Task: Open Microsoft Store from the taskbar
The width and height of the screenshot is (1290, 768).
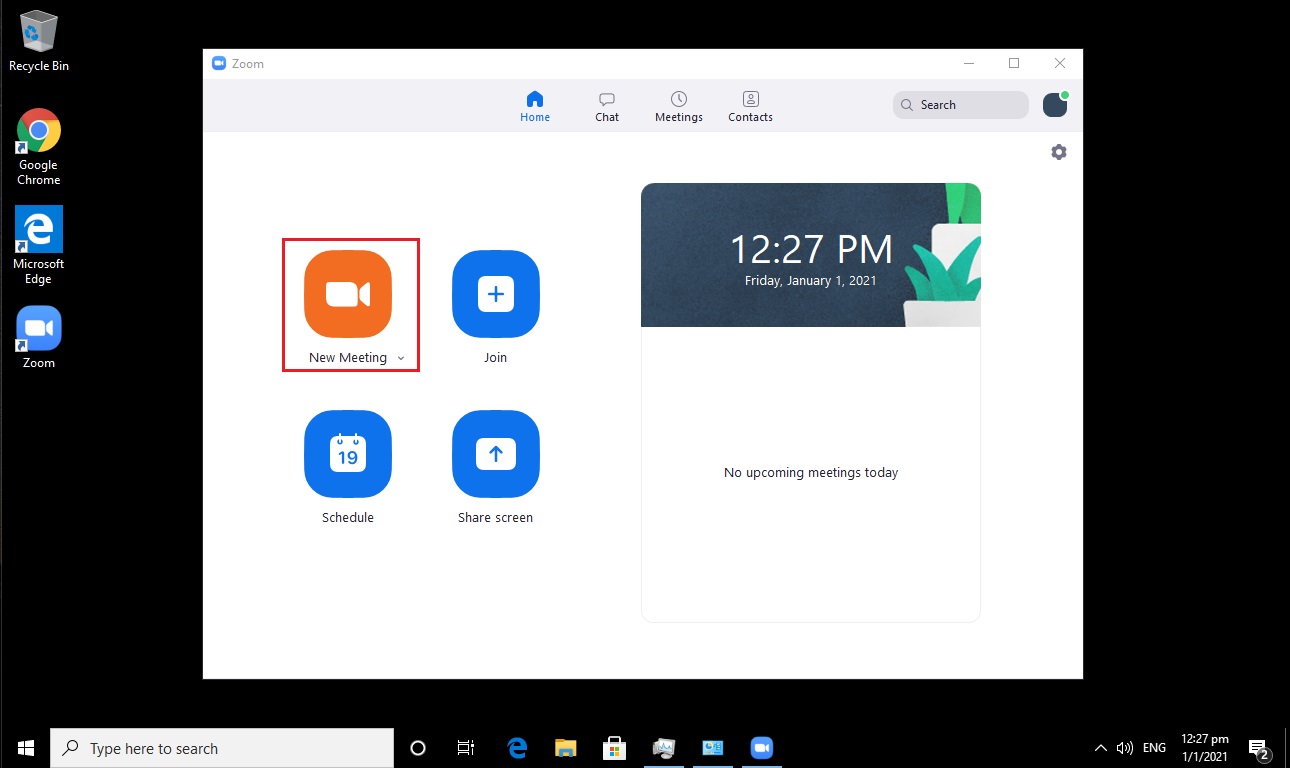Action: point(614,748)
